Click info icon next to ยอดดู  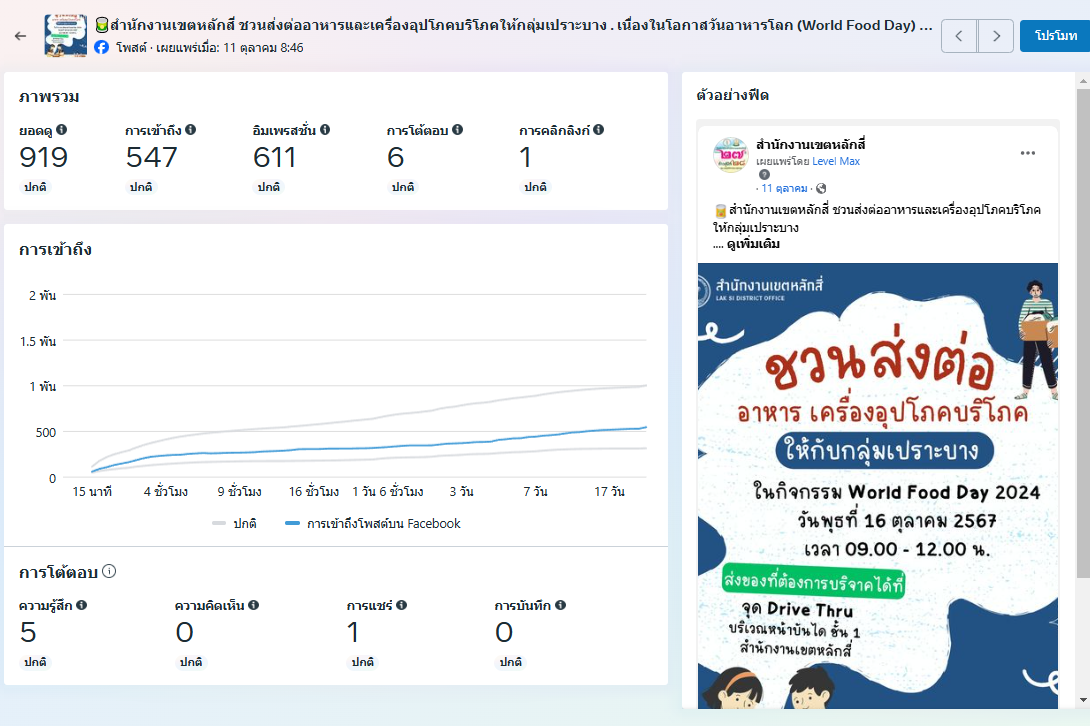(x=62, y=130)
